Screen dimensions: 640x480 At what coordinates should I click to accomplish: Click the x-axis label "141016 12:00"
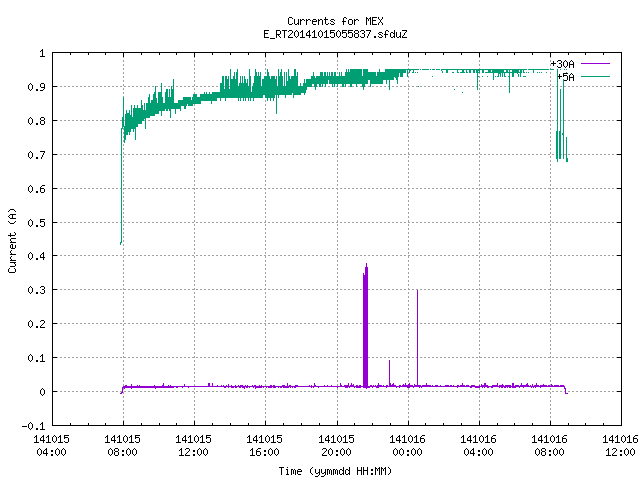click(x=620, y=445)
